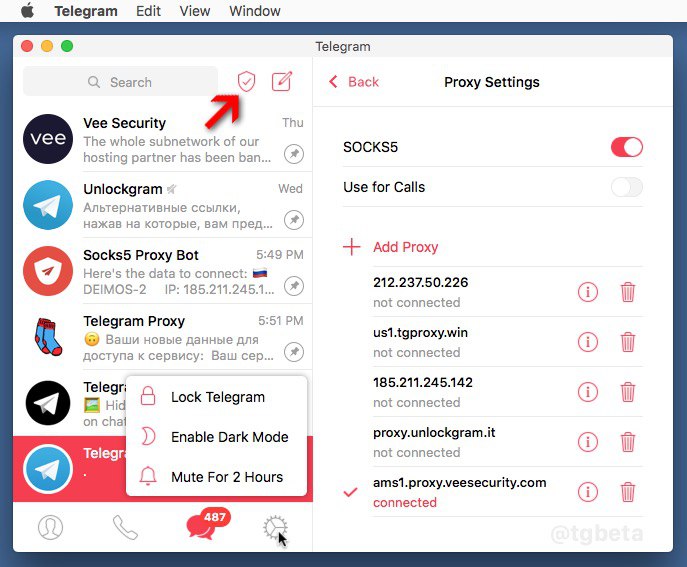Screen dimensions: 687x567
Task: Click the Vee Security avatar
Action: point(48,139)
